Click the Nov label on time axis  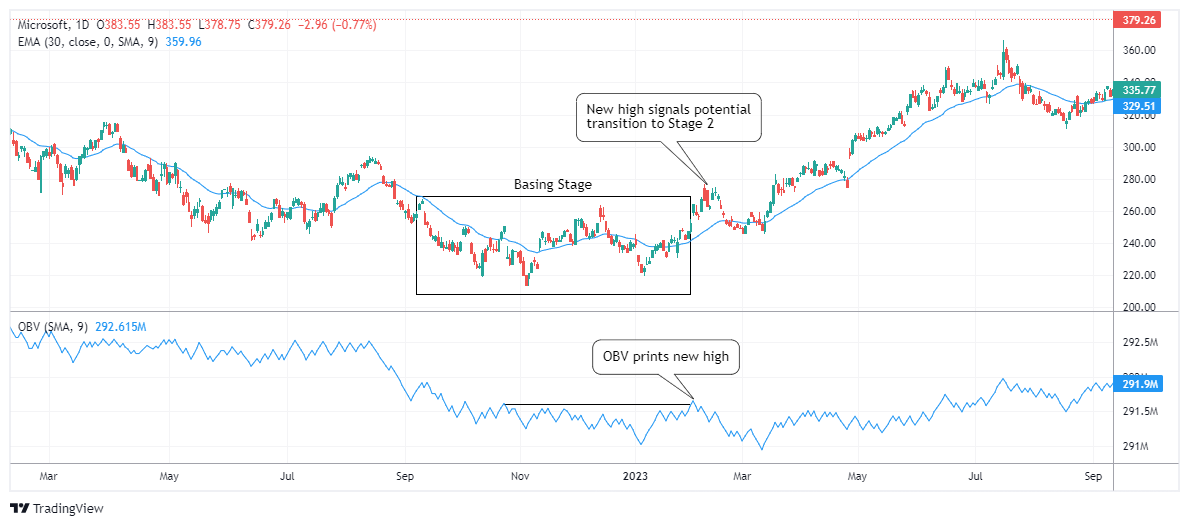[520, 477]
